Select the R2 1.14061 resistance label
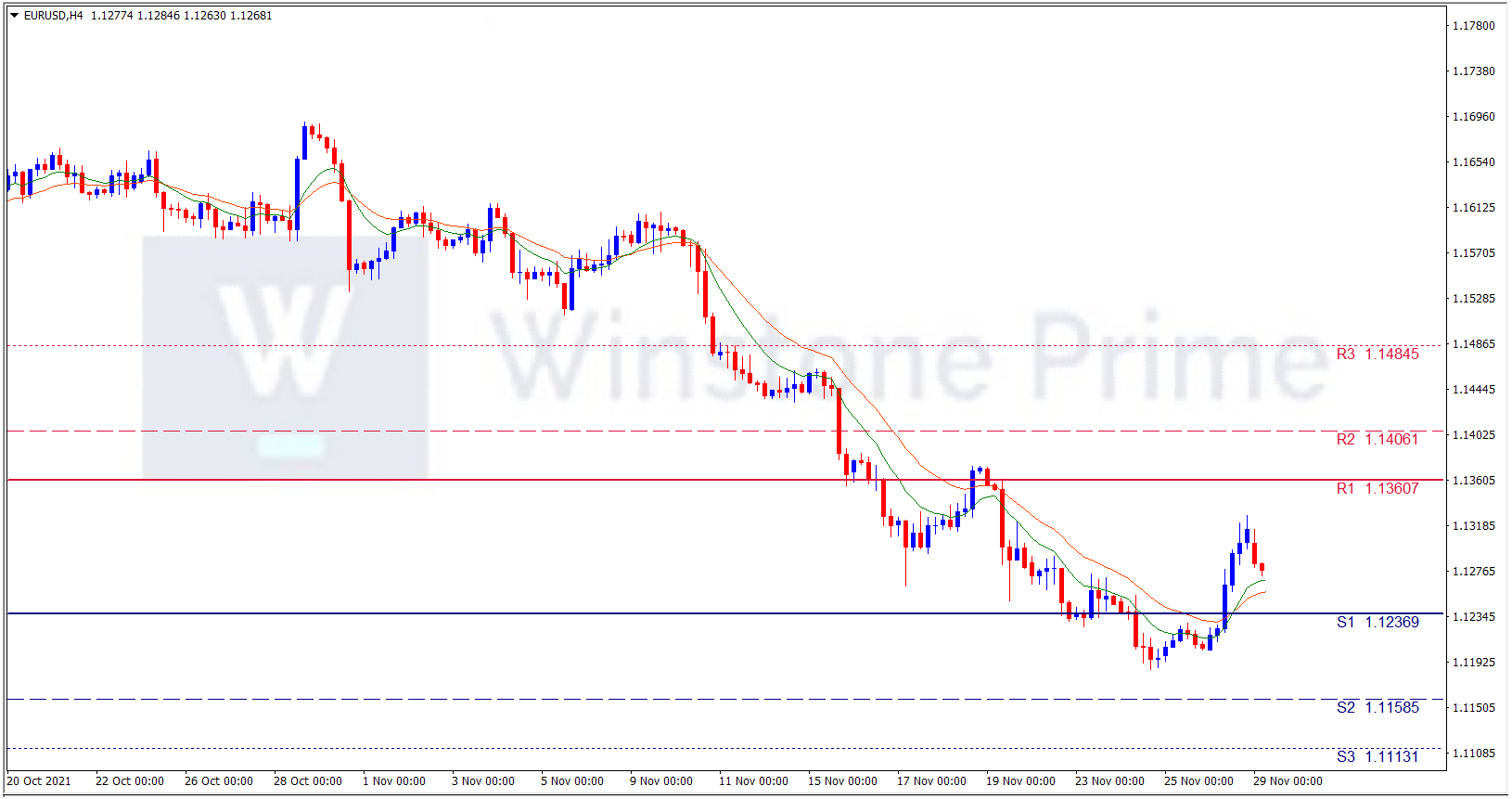This screenshot has height=799, width=1512. pyautogui.click(x=1377, y=440)
